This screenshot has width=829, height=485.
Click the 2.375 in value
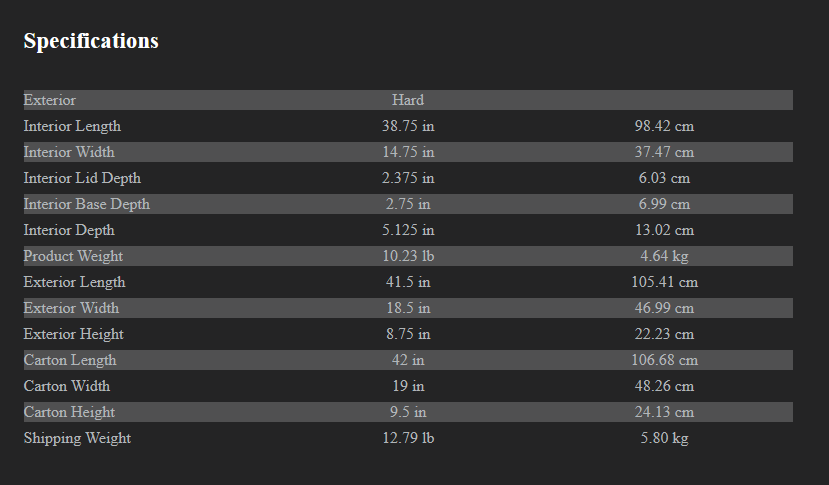408,178
